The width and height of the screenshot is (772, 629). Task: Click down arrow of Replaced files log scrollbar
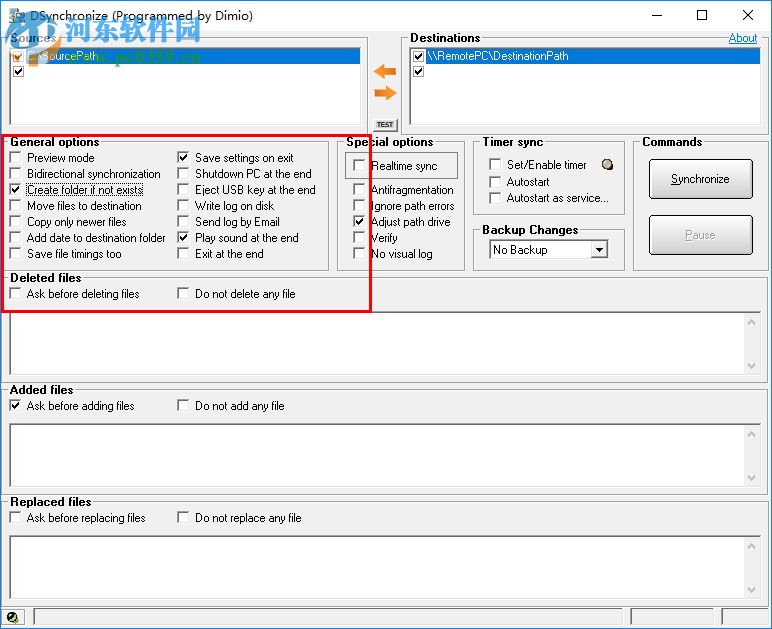(x=751, y=589)
